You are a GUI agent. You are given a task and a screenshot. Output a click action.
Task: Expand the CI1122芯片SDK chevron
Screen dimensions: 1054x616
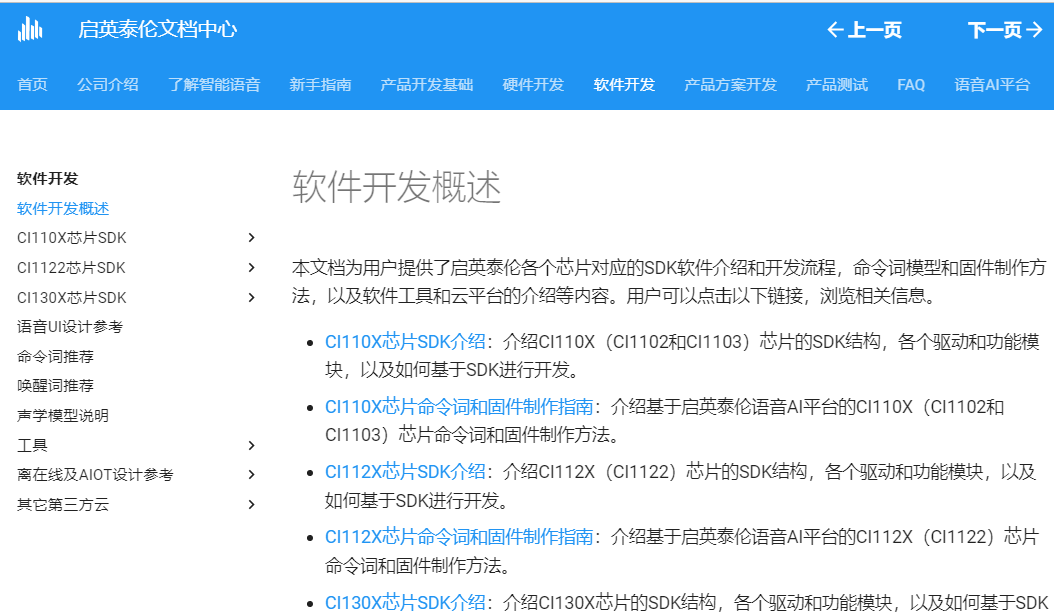tap(251, 267)
